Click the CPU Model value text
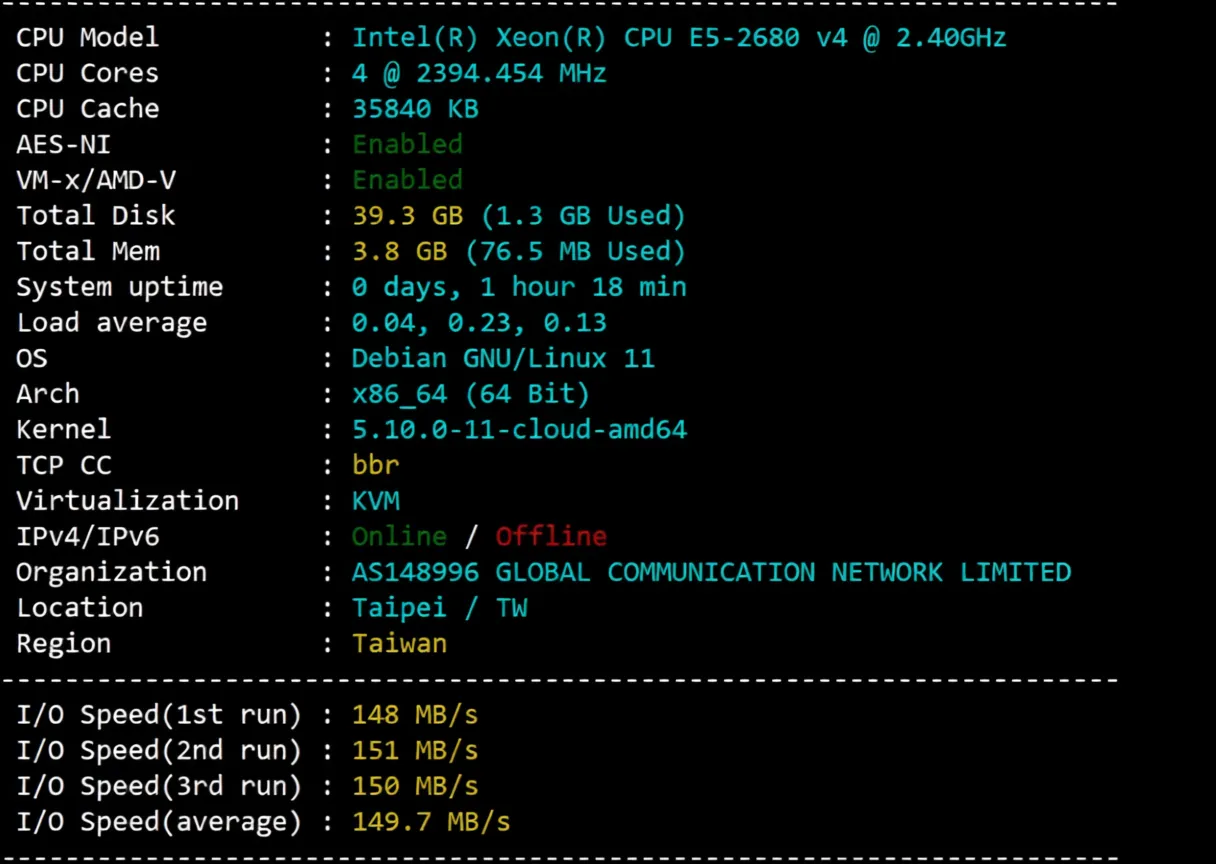1216x864 pixels. [x=678, y=37]
